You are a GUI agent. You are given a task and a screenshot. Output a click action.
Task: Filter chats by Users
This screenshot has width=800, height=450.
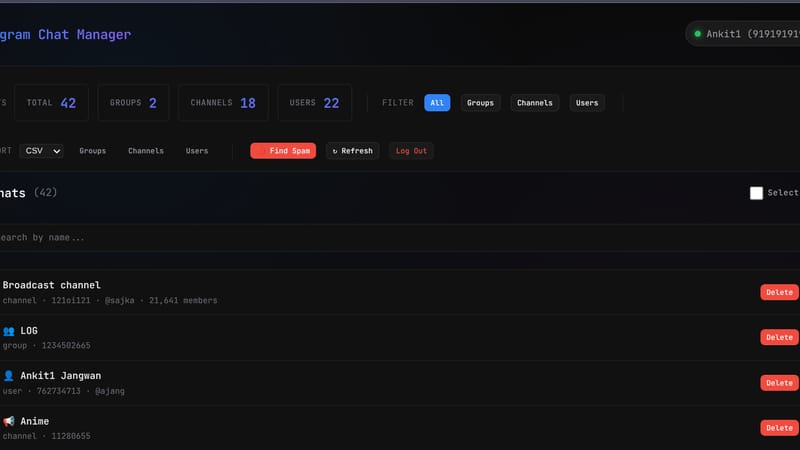587,103
